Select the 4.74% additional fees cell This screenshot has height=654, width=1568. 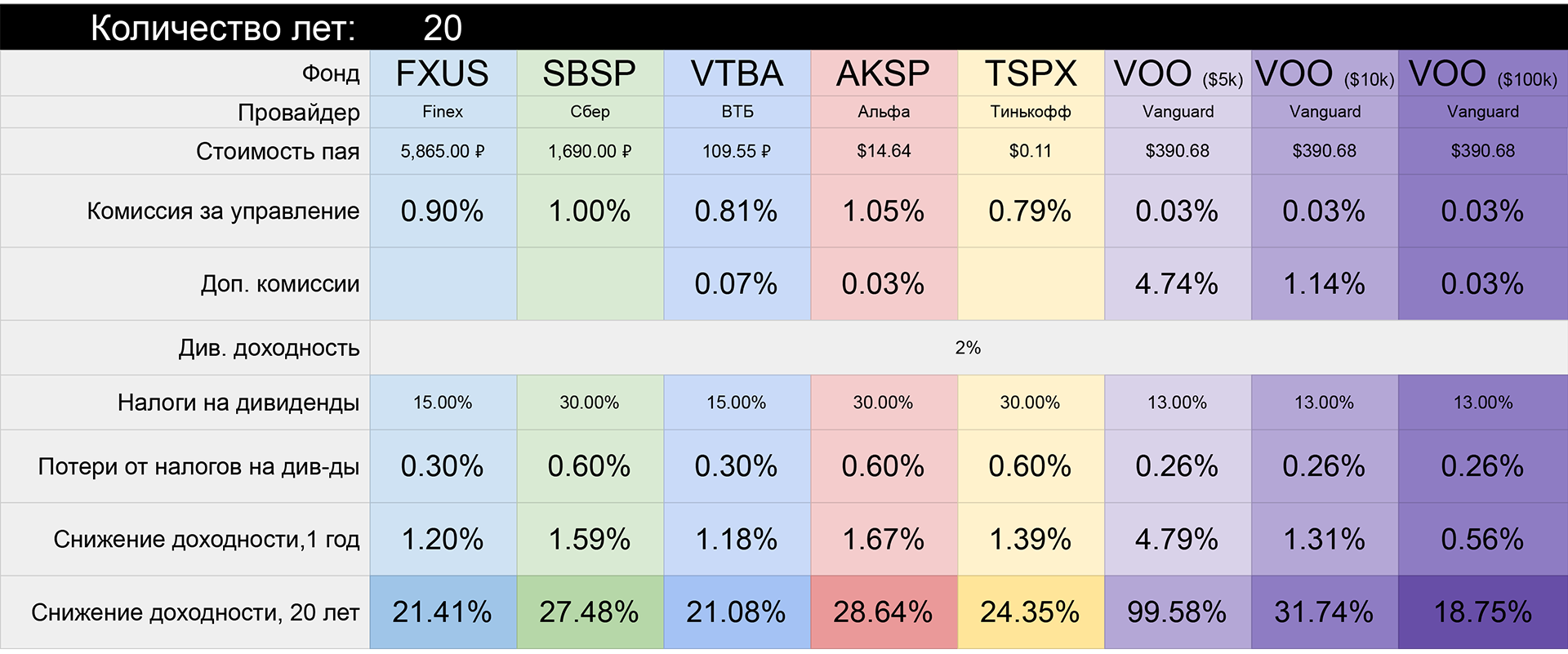coord(1177,284)
